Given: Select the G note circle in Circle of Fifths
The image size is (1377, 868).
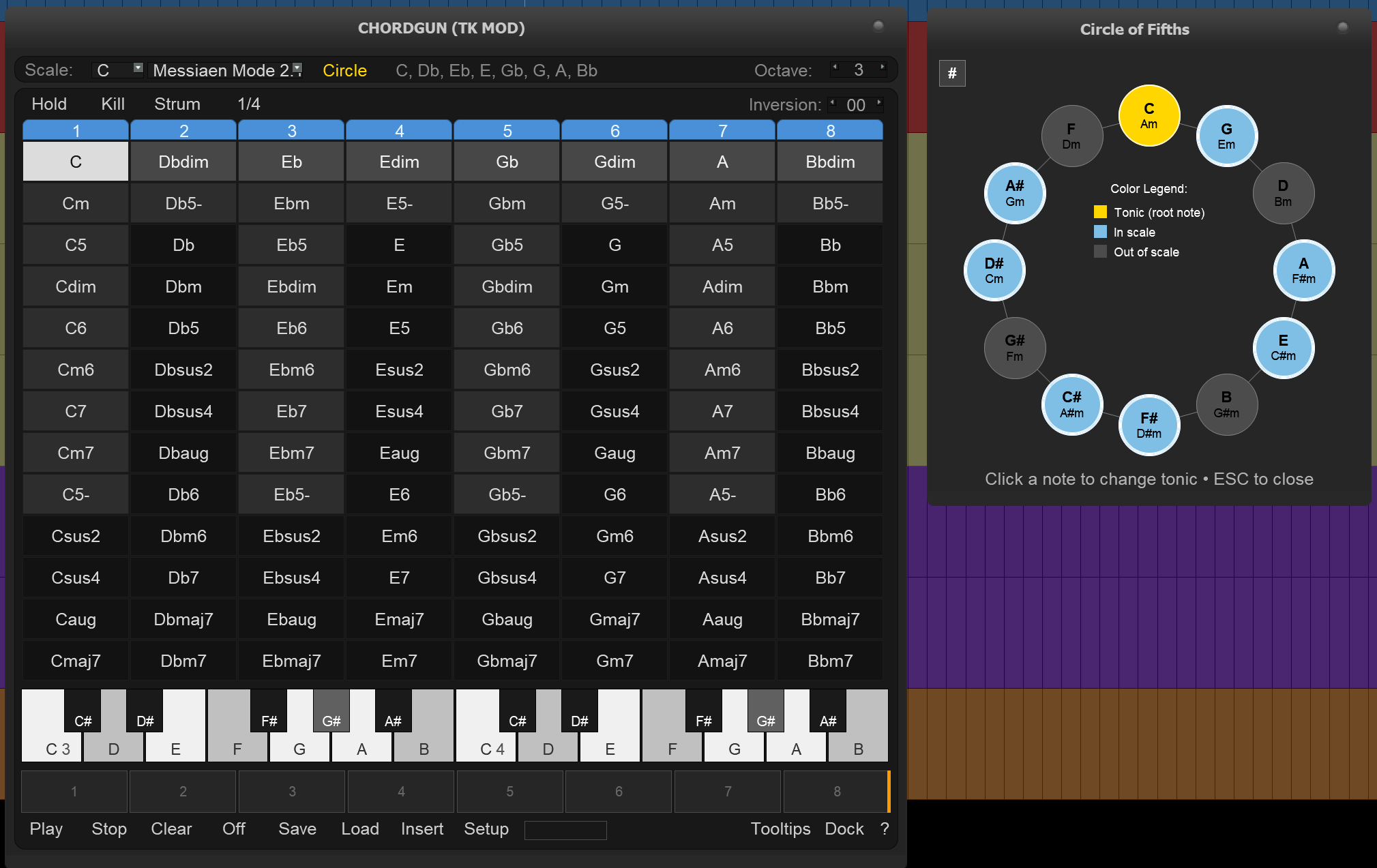Looking at the screenshot, I should click(1226, 136).
